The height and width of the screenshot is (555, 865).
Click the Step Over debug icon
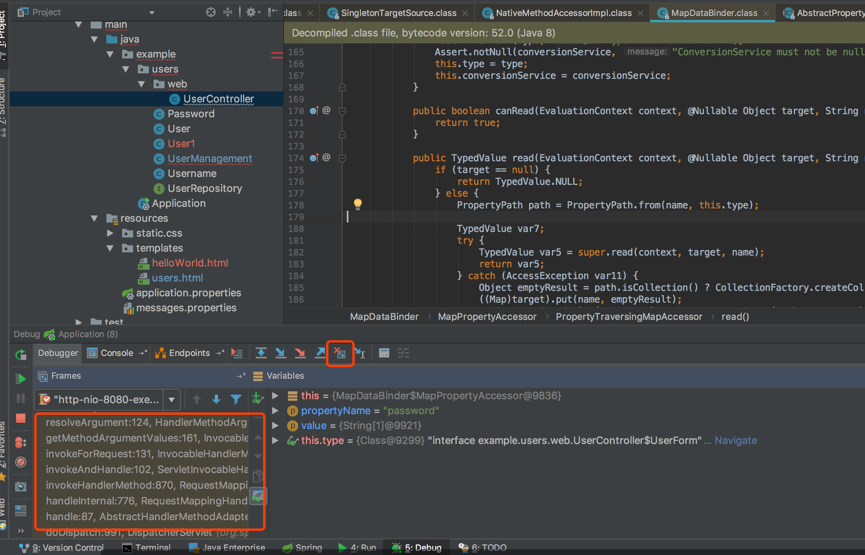261,353
